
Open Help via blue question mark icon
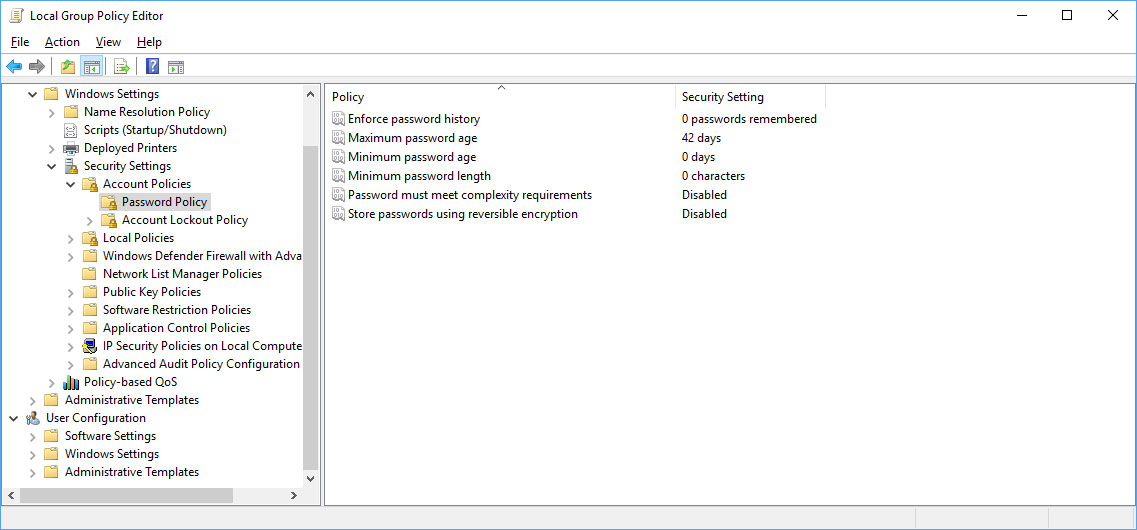coord(152,67)
